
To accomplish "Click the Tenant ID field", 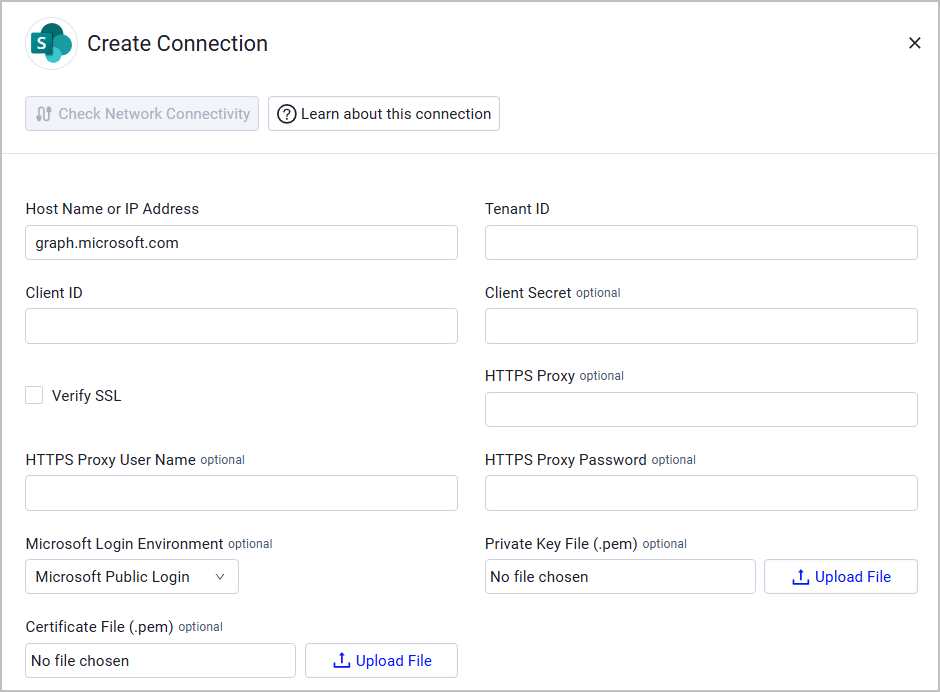I will [701, 242].
